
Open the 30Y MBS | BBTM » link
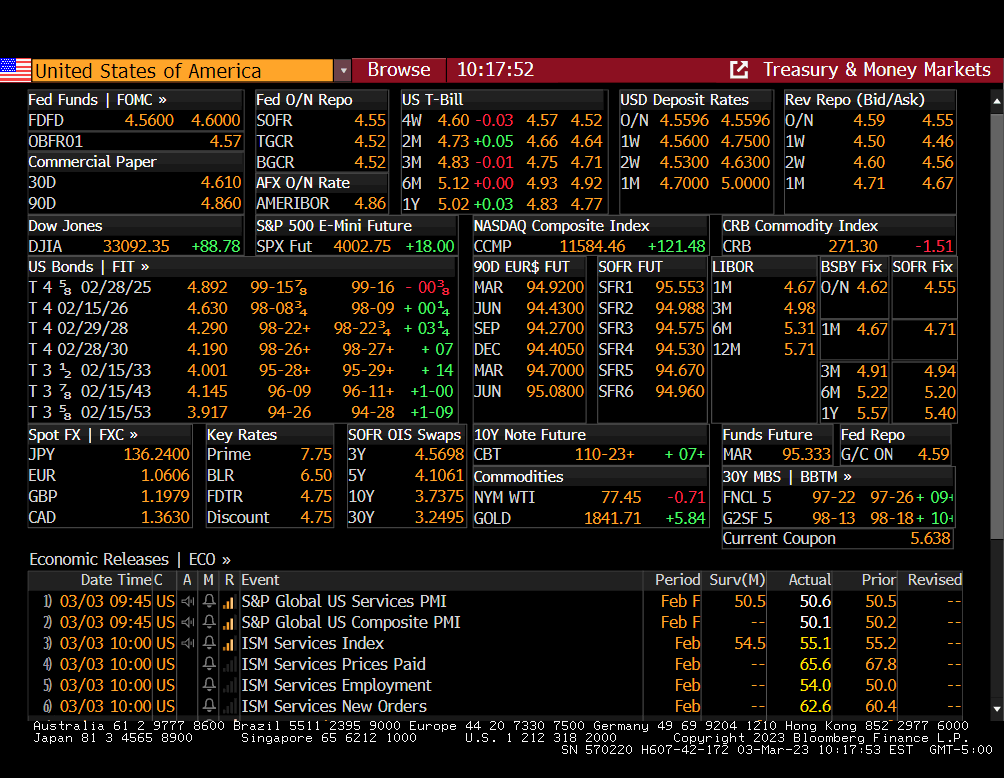click(787, 477)
